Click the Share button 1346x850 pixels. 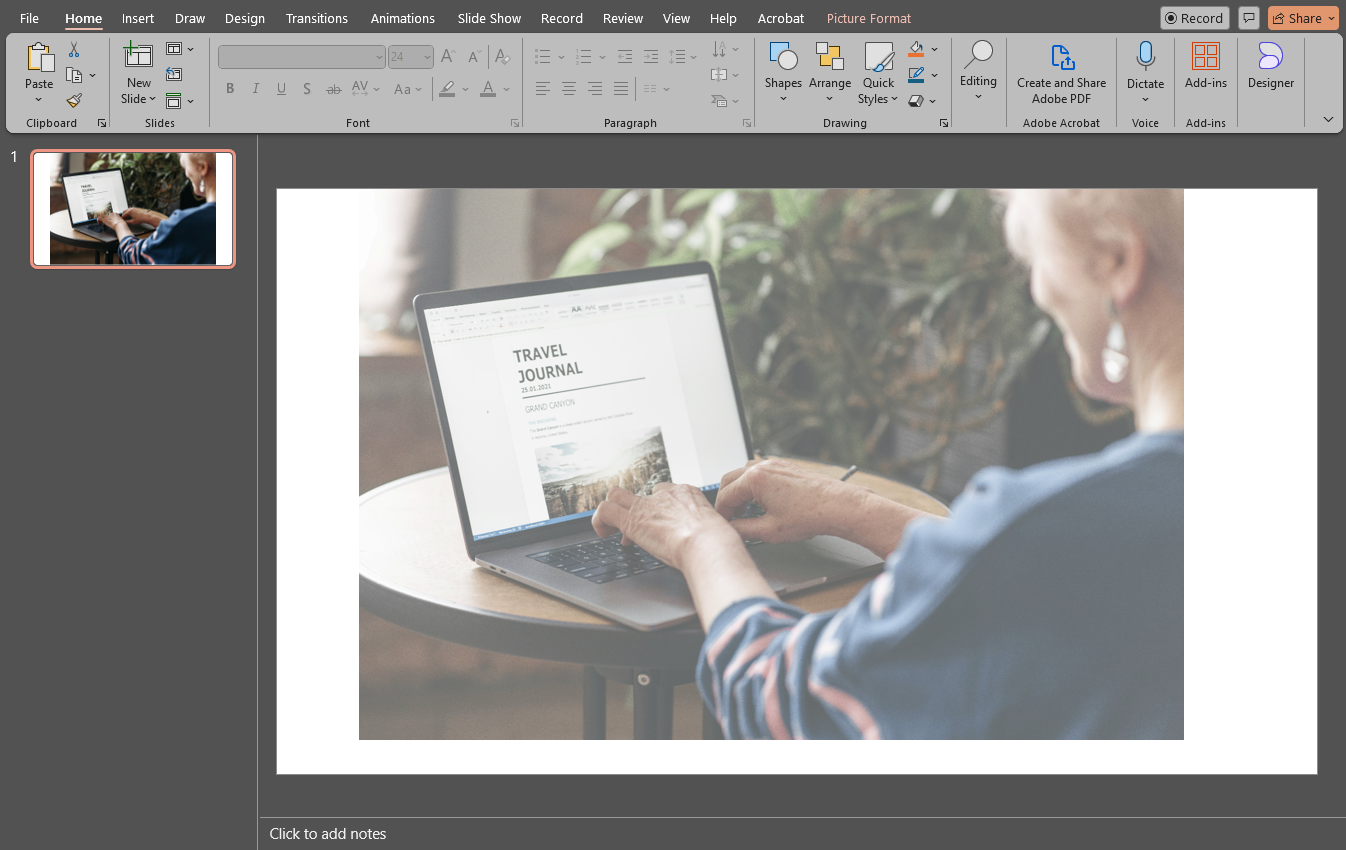point(1303,18)
